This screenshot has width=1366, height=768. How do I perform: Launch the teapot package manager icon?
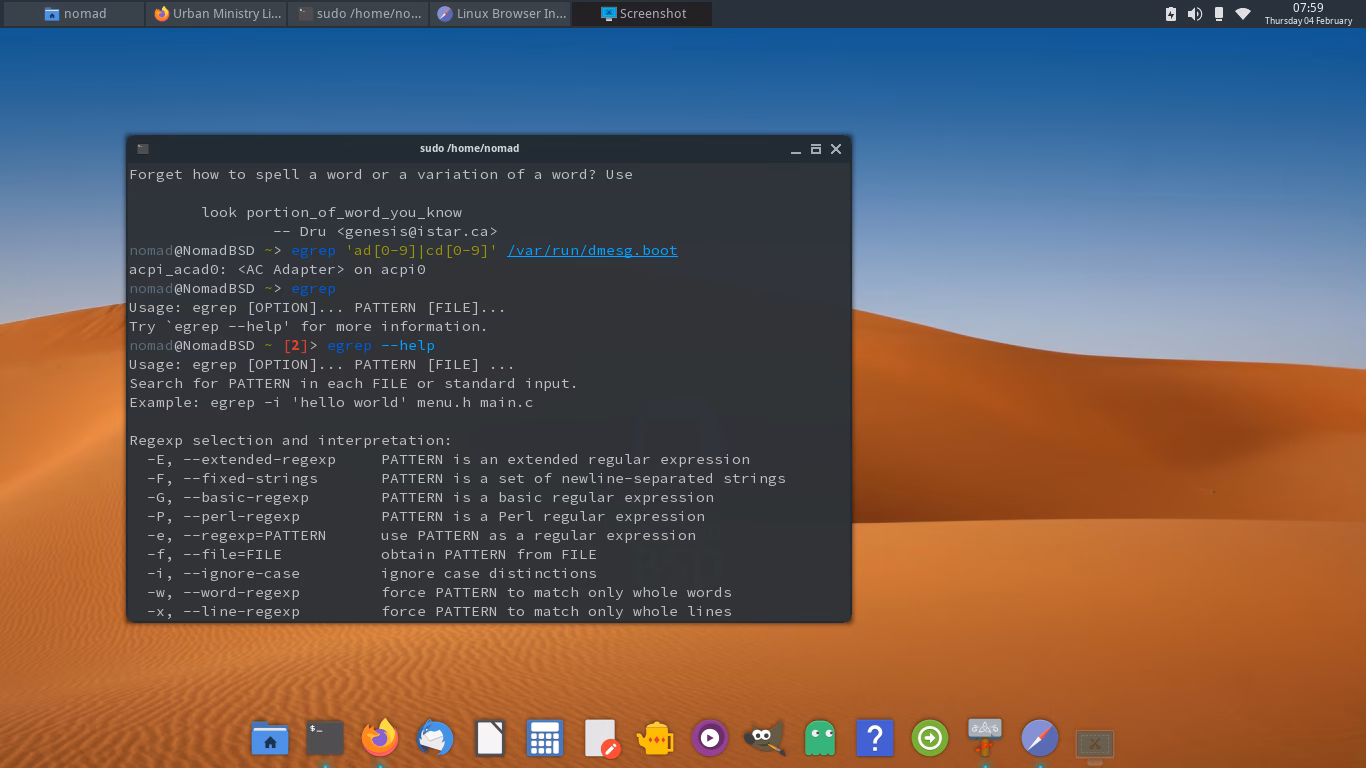[x=655, y=738]
